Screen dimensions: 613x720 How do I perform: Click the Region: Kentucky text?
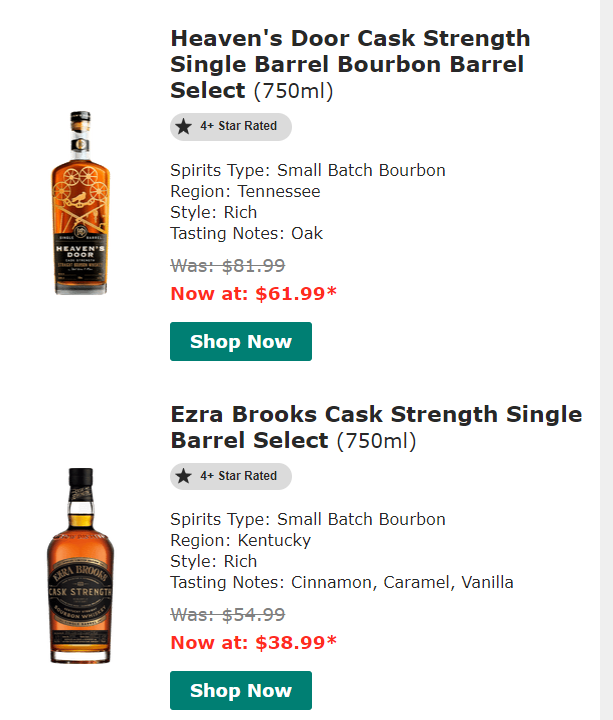pyautogui.click(x=240, y=540)
